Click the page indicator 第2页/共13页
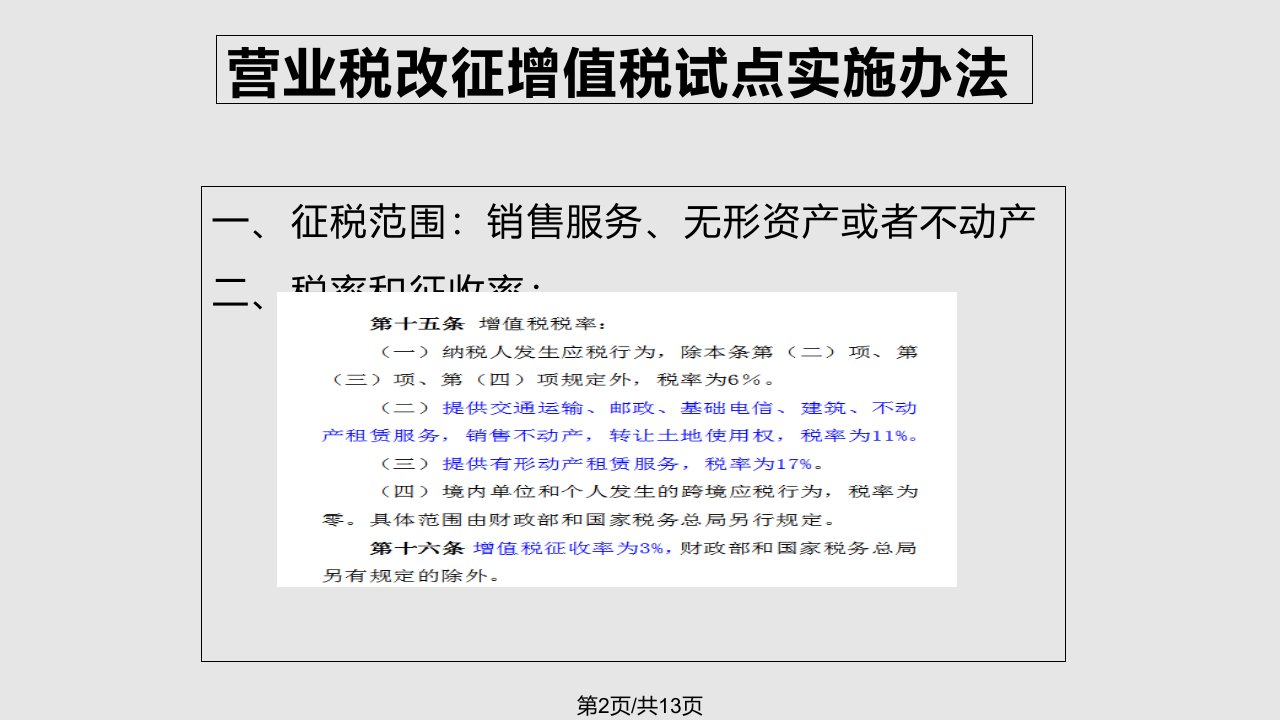 640,705
